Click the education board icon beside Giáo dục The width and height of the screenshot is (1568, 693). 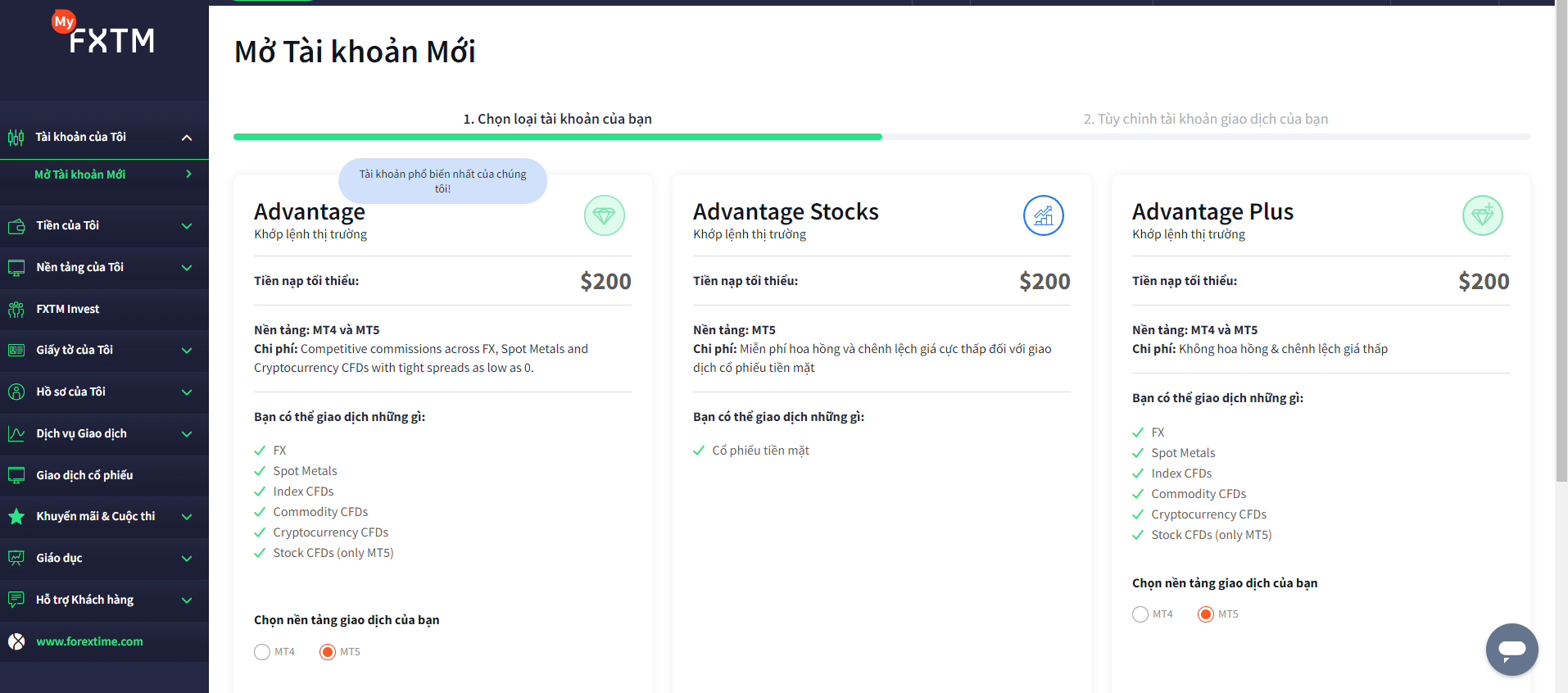pyautogui.click(x=16, y=559)
